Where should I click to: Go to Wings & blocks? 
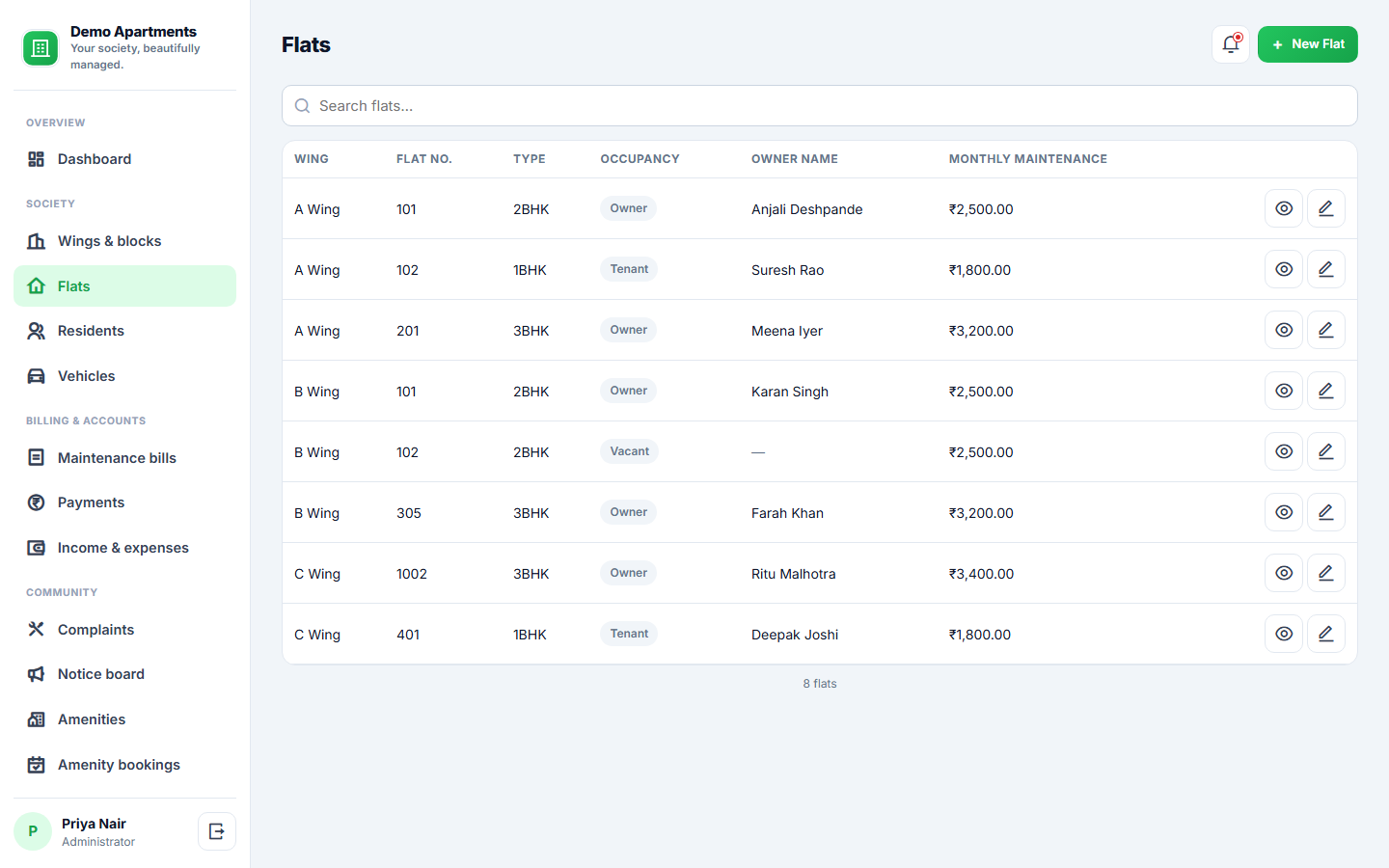[x=124, y=241]
